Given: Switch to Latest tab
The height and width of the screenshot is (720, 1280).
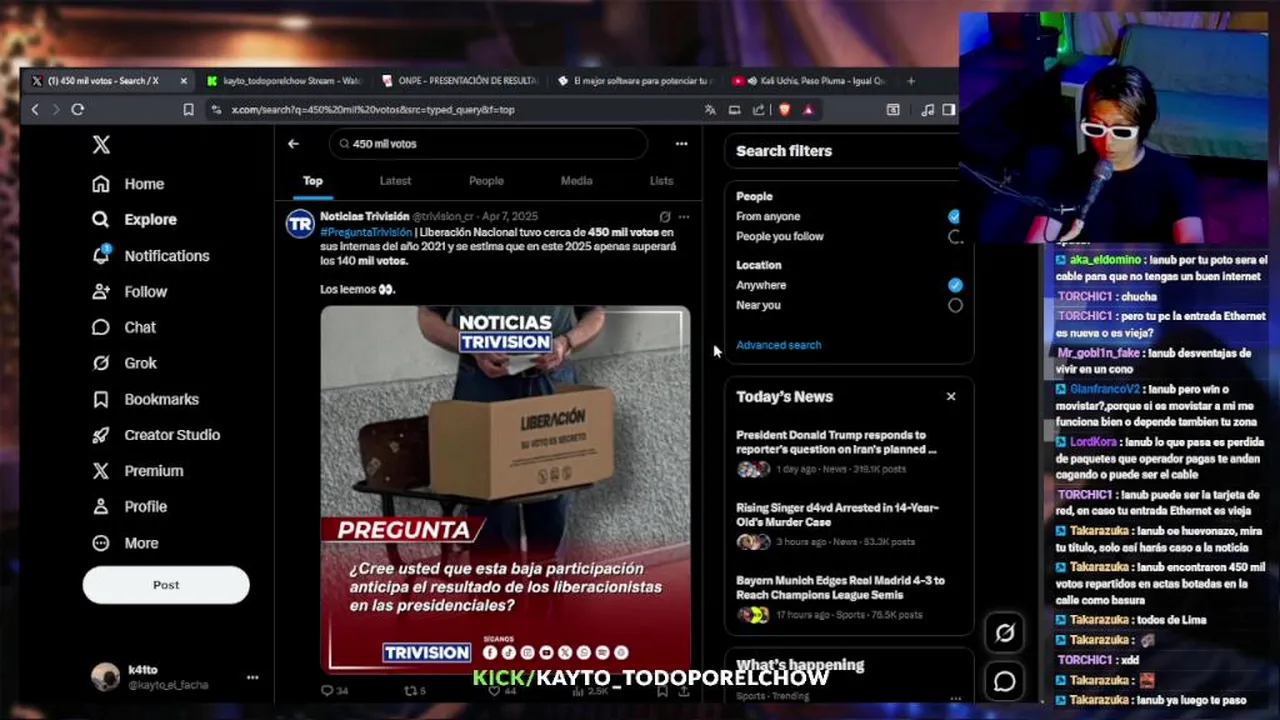Looking at the screenshot, I should pos(395,181).
